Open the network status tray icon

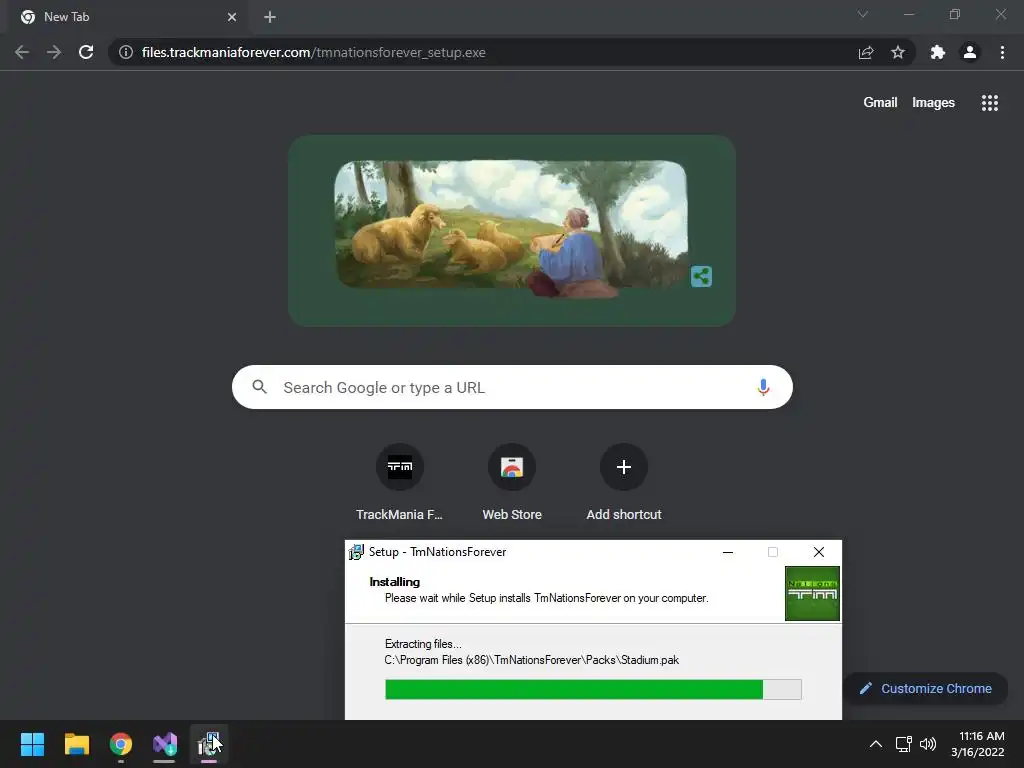click(903, 744)
